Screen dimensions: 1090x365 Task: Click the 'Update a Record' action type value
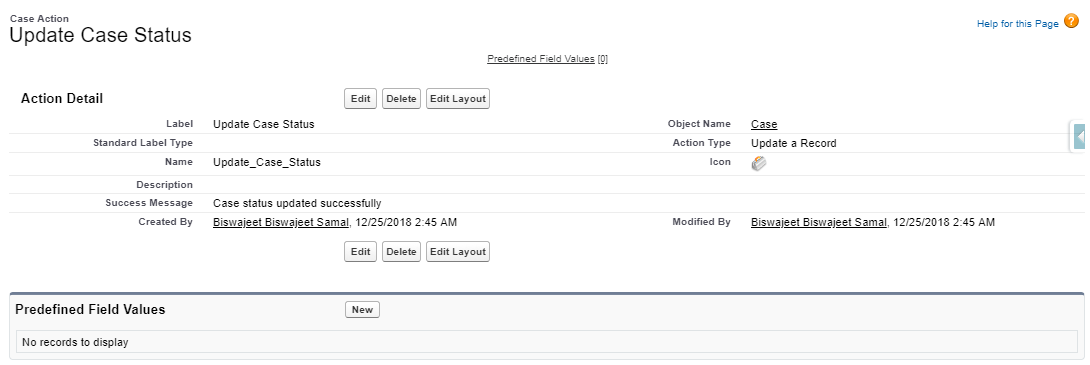coord(794,143)
